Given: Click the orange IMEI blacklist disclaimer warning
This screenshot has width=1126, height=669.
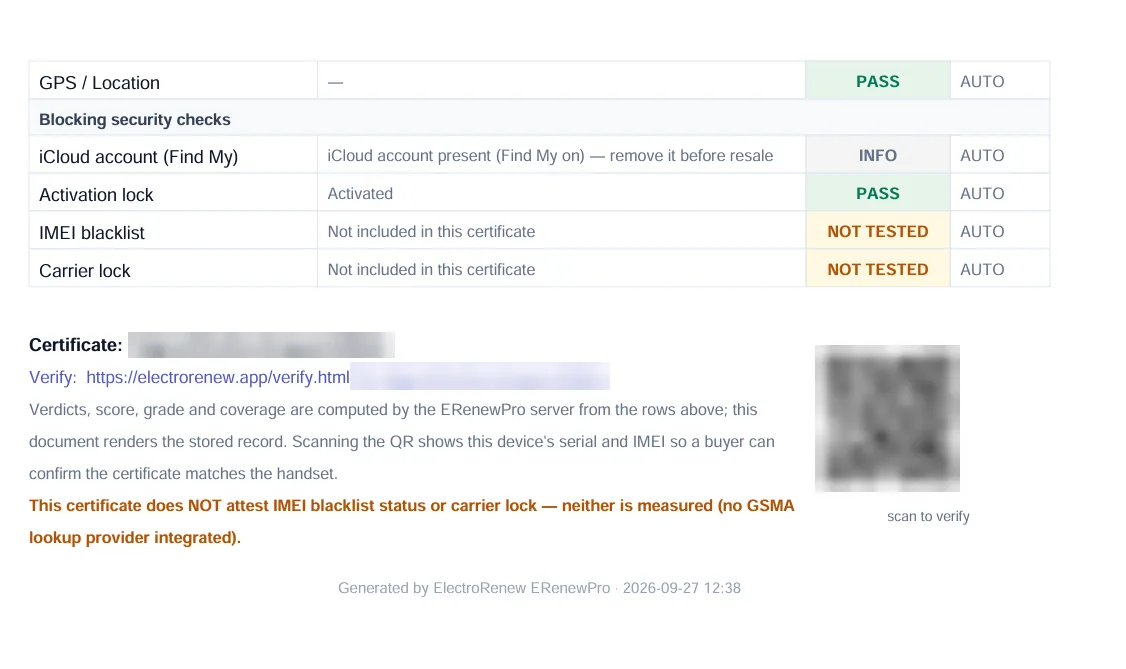Looking at the screenshot, I should [411, 522].
